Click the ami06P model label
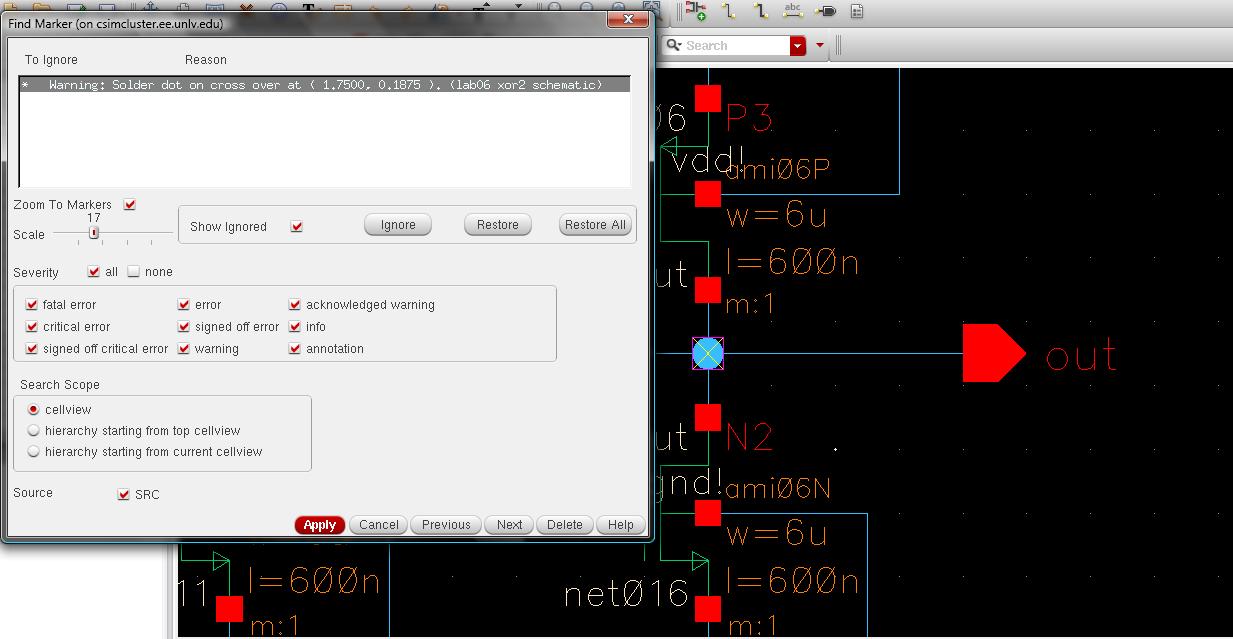The image size is (1233, 639). coord(778,170)
